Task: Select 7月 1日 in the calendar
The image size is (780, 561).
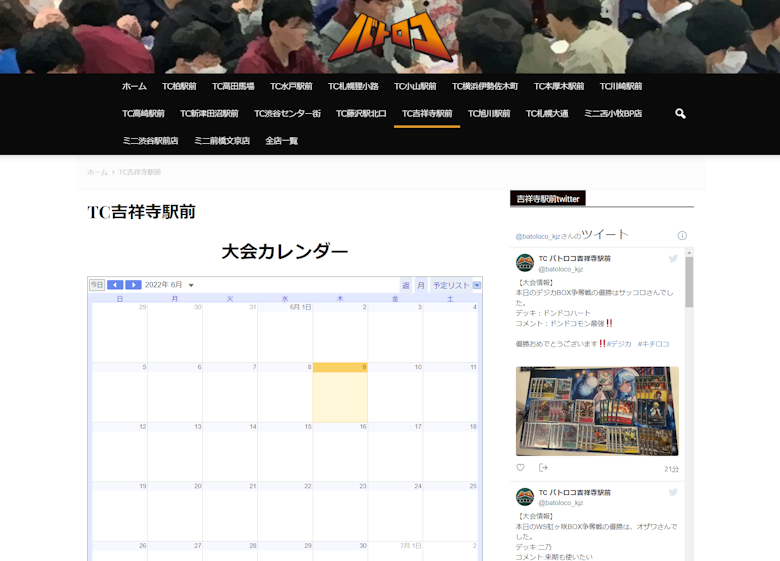Action: click(x=395, y=551)
